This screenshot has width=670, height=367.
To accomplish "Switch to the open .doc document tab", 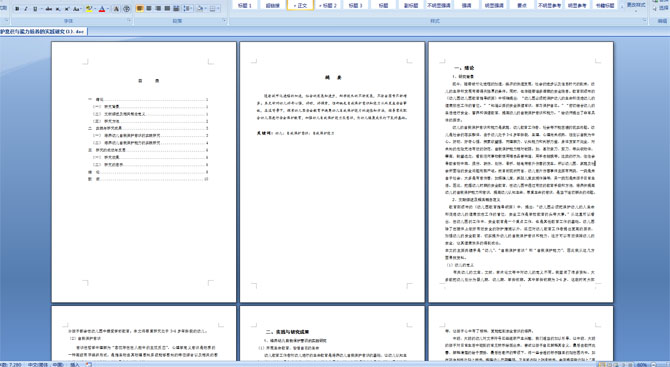I will (43, 31).
